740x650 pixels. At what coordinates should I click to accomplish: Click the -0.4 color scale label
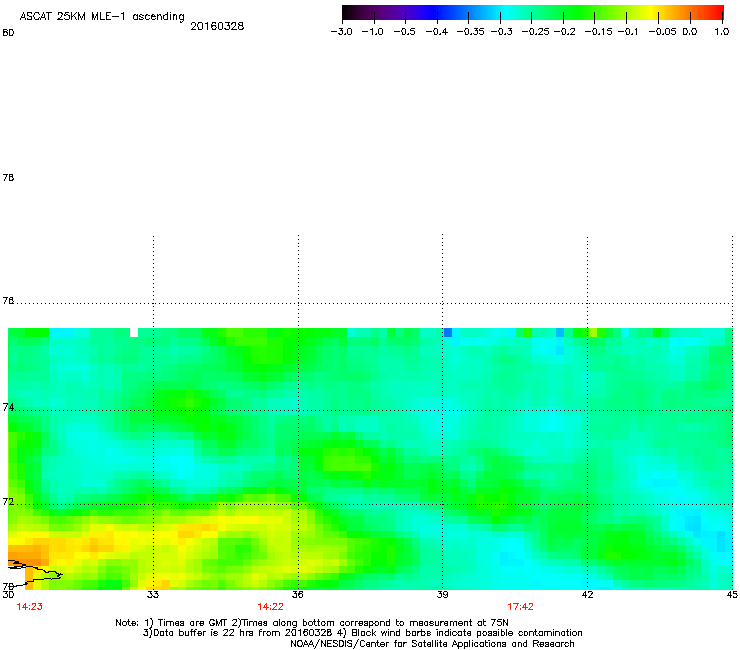point(437,32)
